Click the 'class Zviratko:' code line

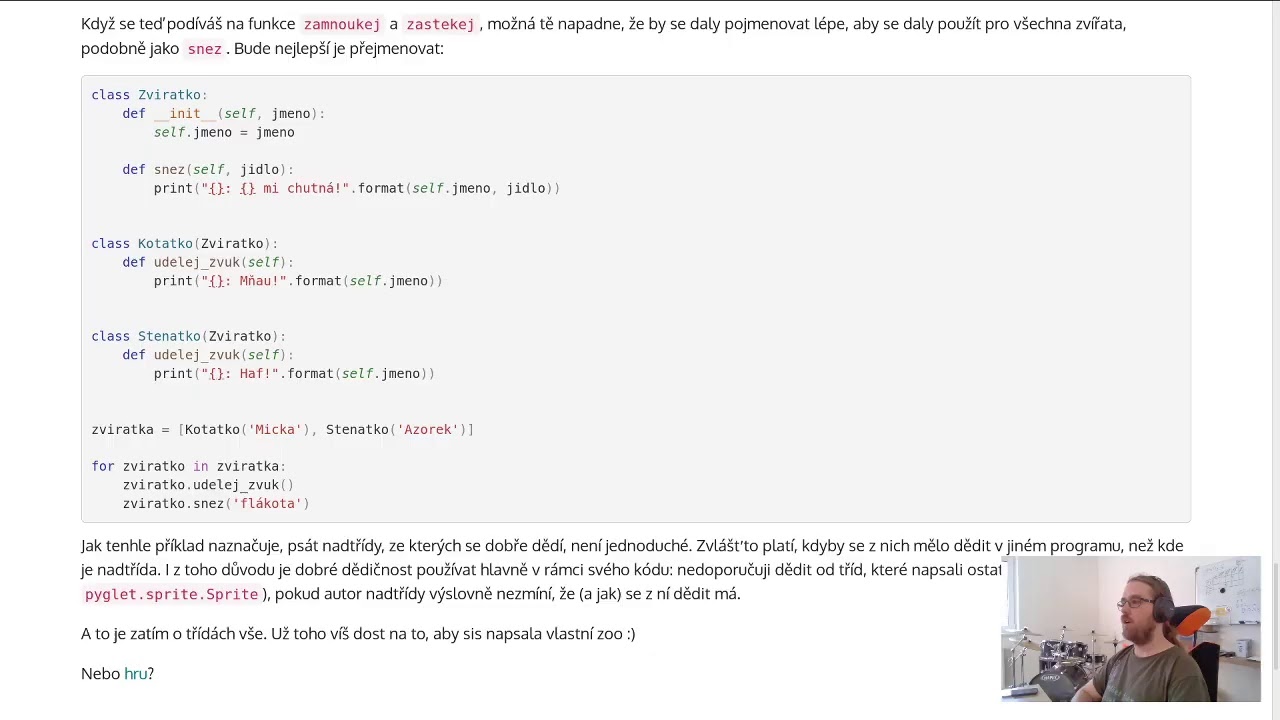(x=150, y=95)
